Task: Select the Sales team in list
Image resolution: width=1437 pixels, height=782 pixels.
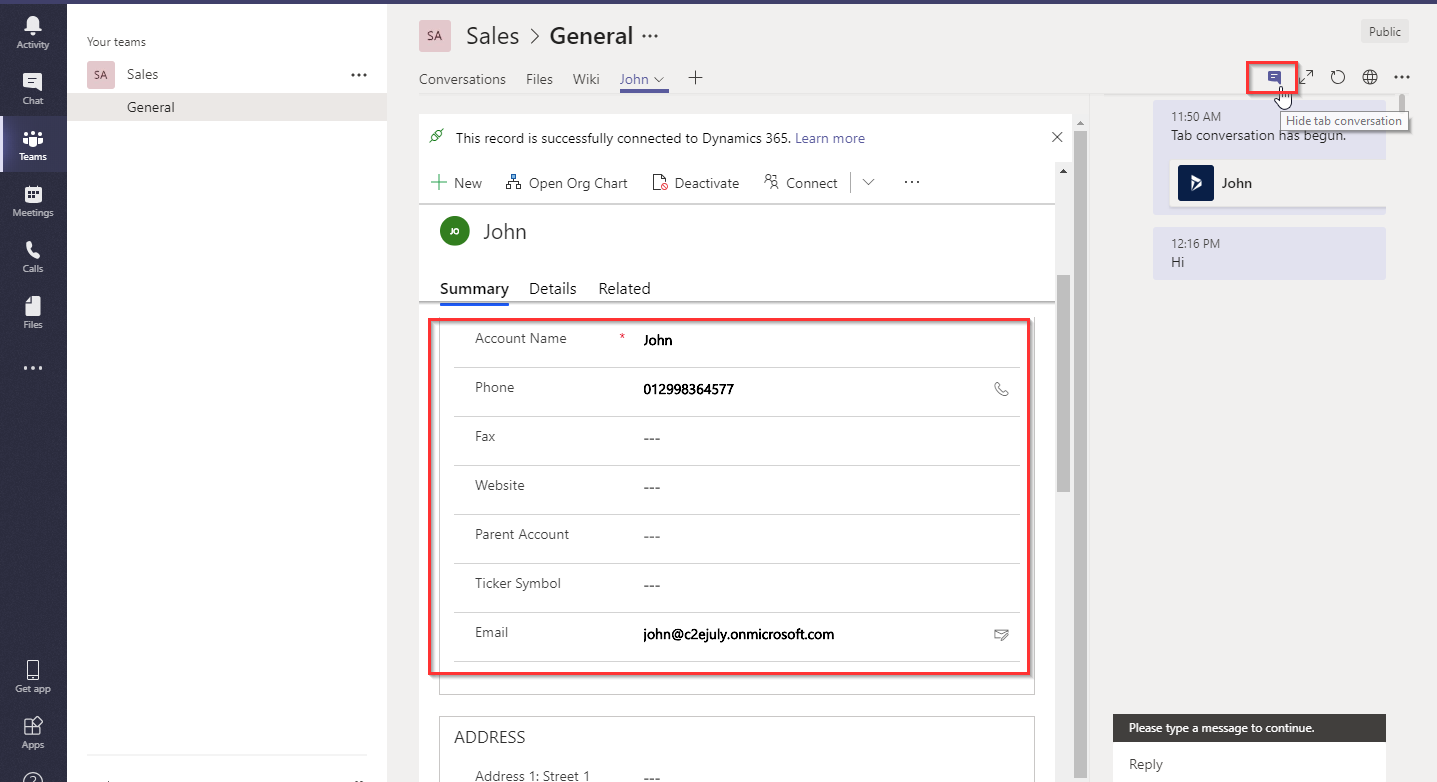Action: (x=227, y=75)
